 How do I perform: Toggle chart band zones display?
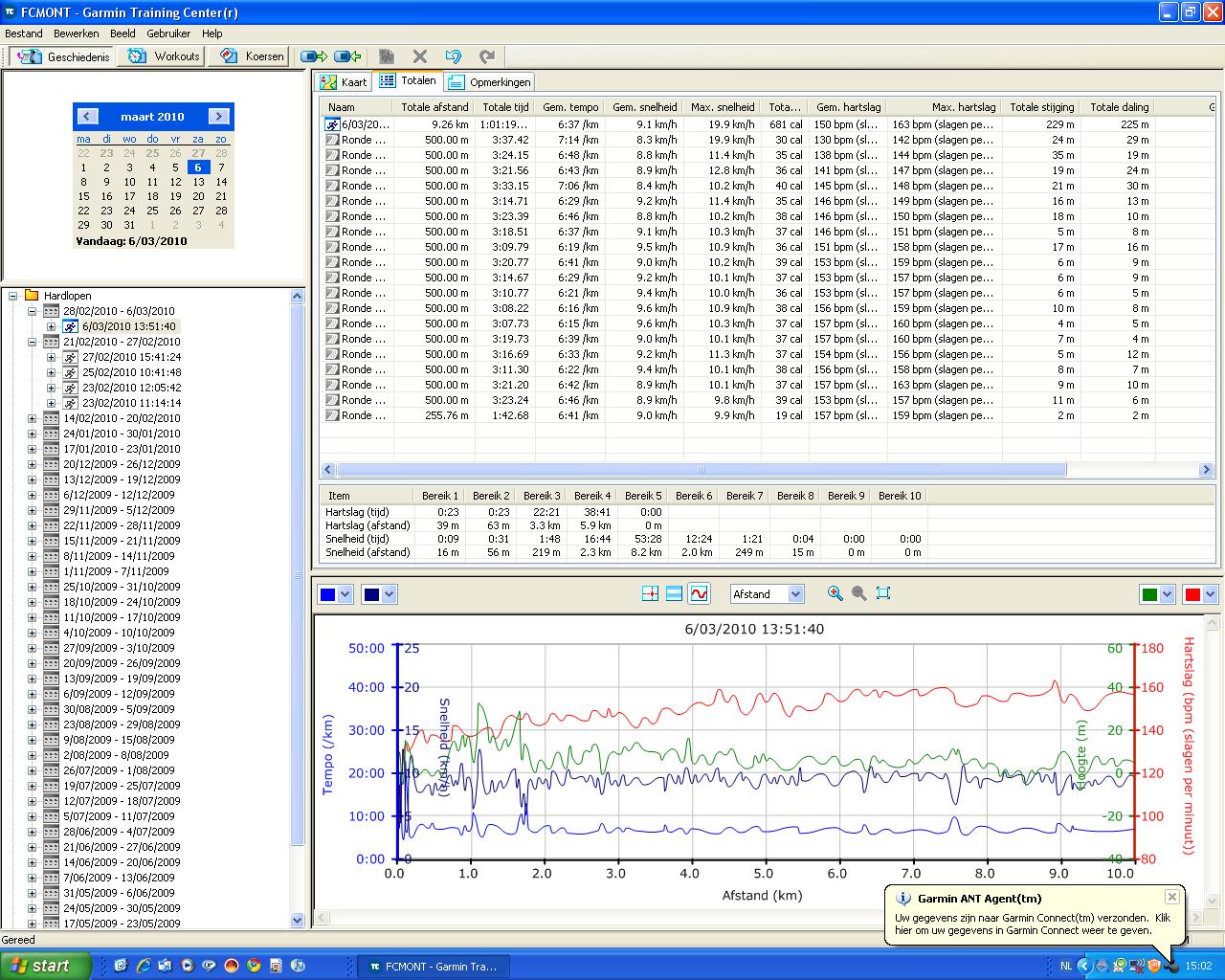tap(674, 594)
